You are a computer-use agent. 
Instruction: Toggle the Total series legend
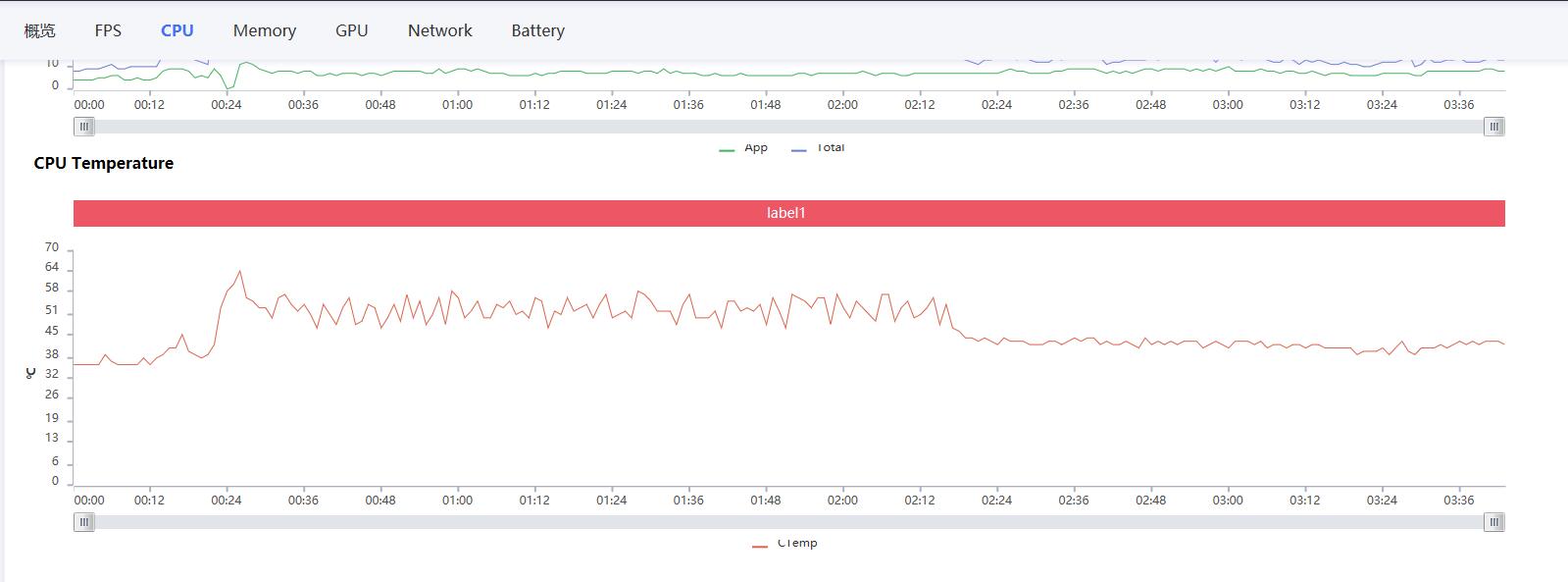pos(818,148)
